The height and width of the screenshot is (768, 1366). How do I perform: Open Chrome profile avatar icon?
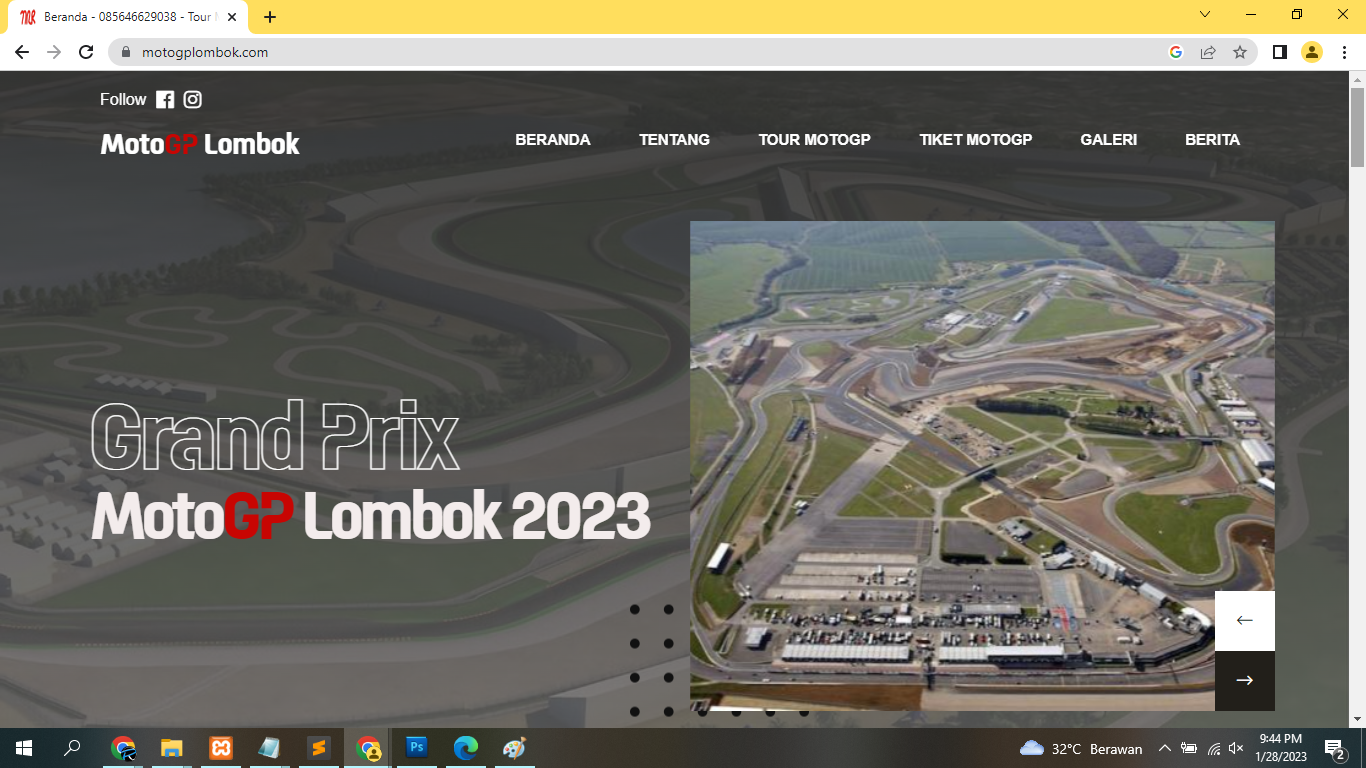[x=1311, y=52]
